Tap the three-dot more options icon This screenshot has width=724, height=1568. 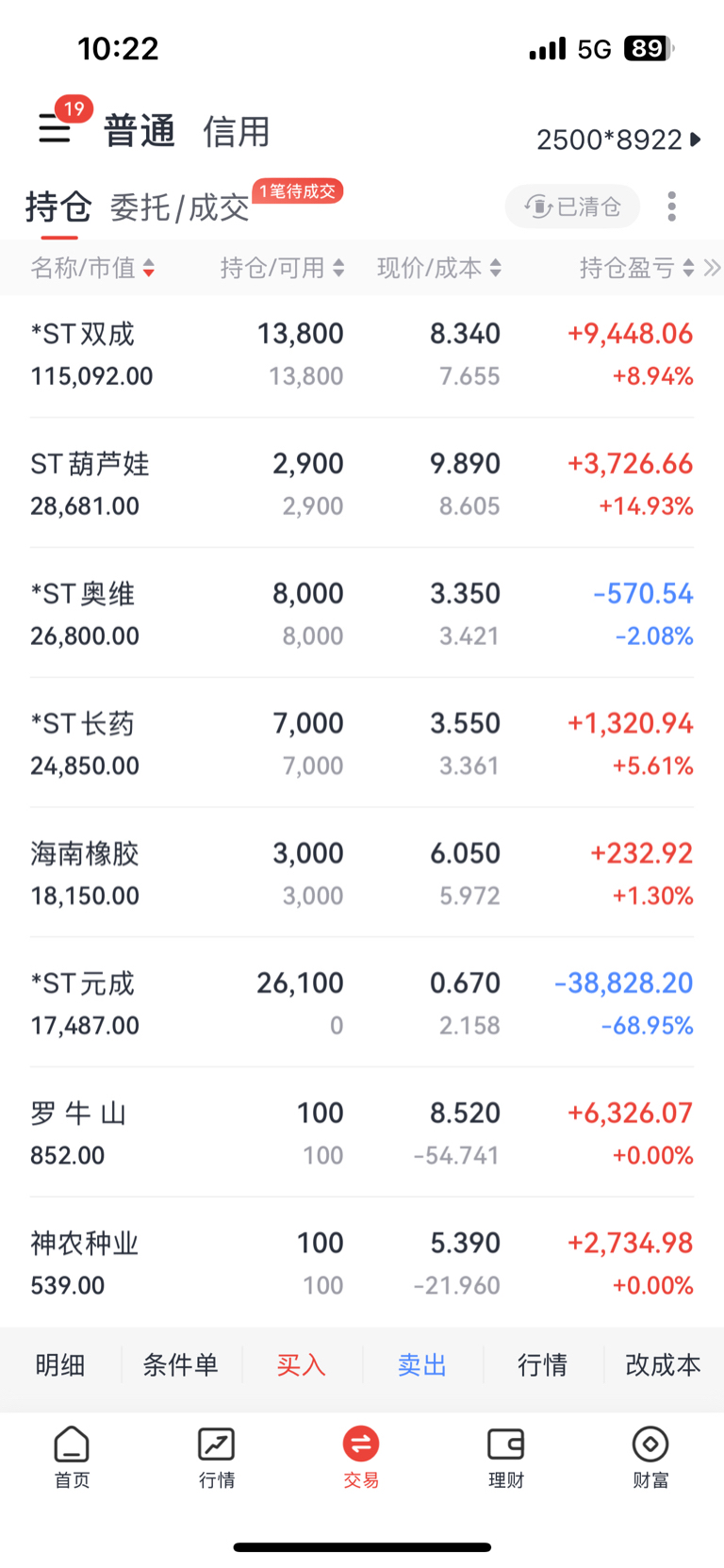(x=671, y=206)
